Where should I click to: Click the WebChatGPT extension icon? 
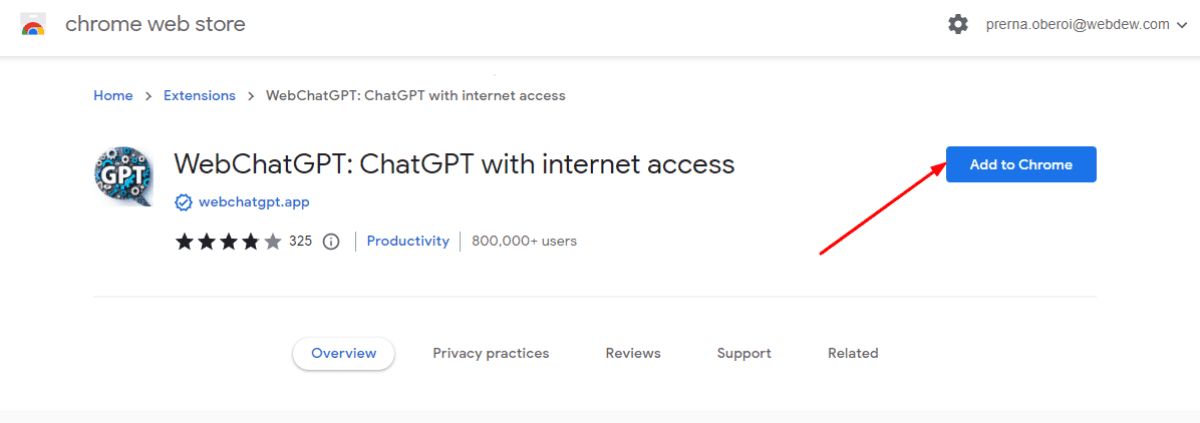click(x=123, y=178)
